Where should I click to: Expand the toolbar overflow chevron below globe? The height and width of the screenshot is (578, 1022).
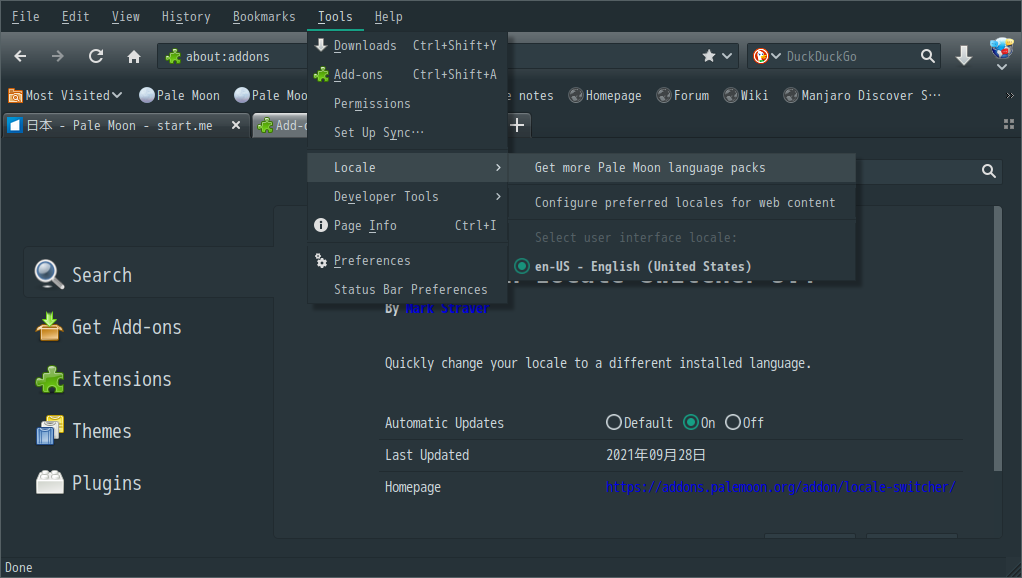click(x=1002, y=67)
